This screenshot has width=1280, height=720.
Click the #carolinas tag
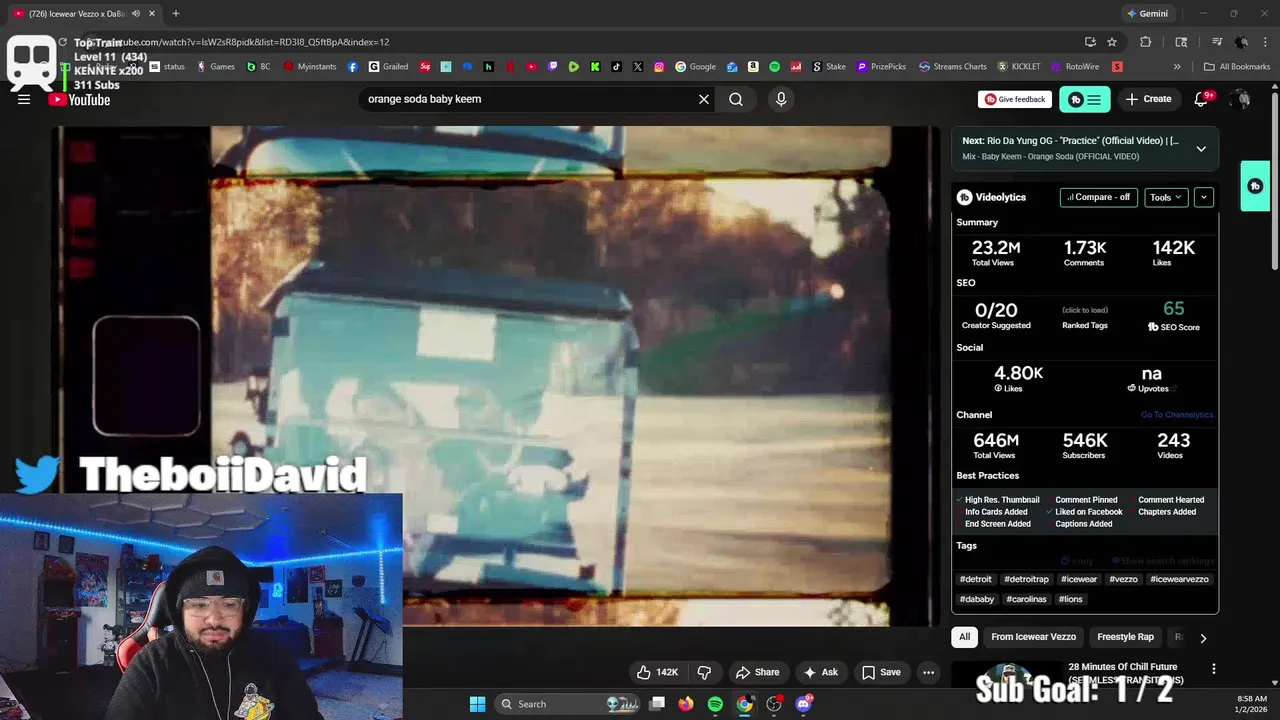tap(1026, 599)
